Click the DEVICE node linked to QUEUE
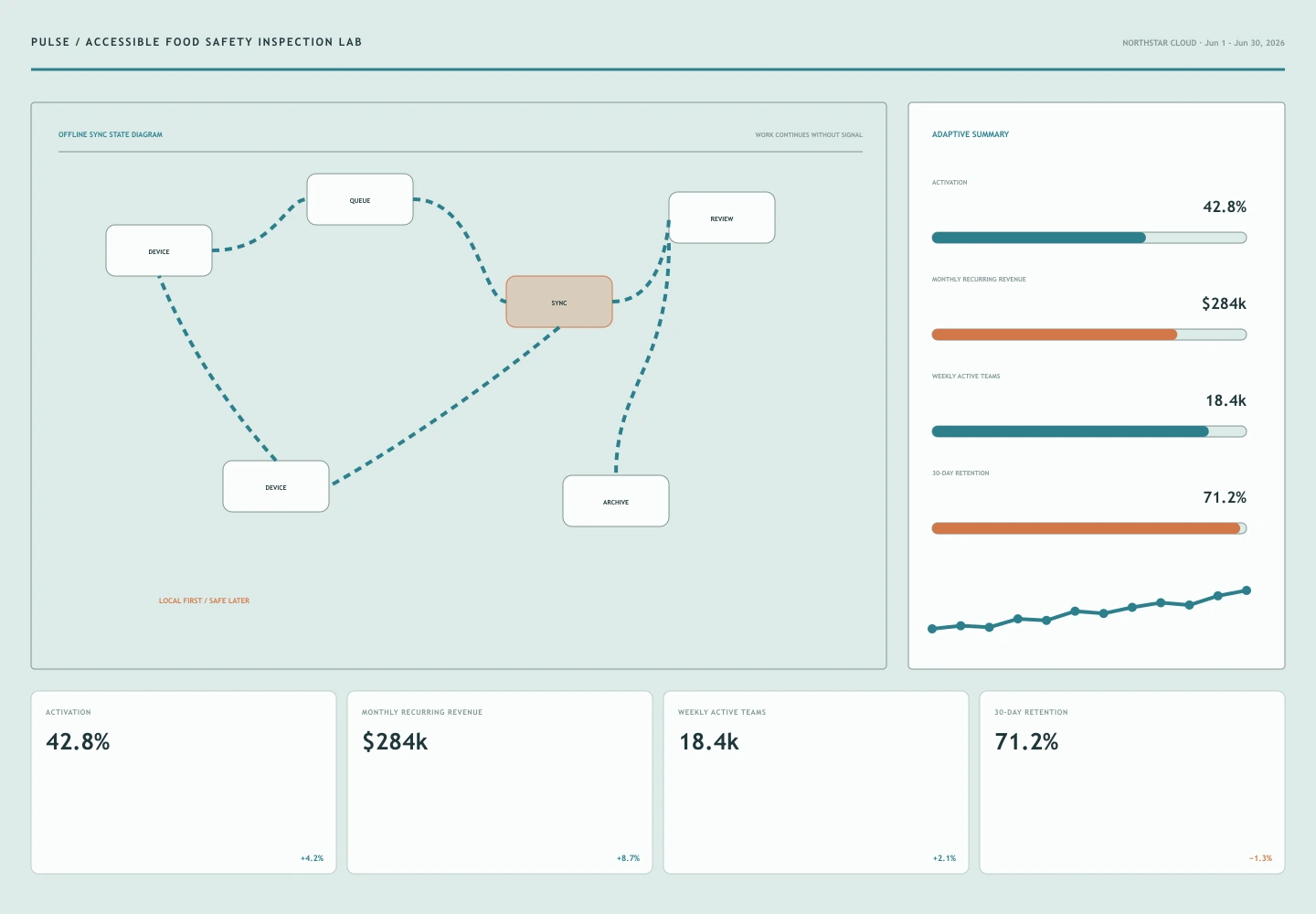Viewport: 1316px width, 914px height. pyautogui.click(x=159, y=250)
